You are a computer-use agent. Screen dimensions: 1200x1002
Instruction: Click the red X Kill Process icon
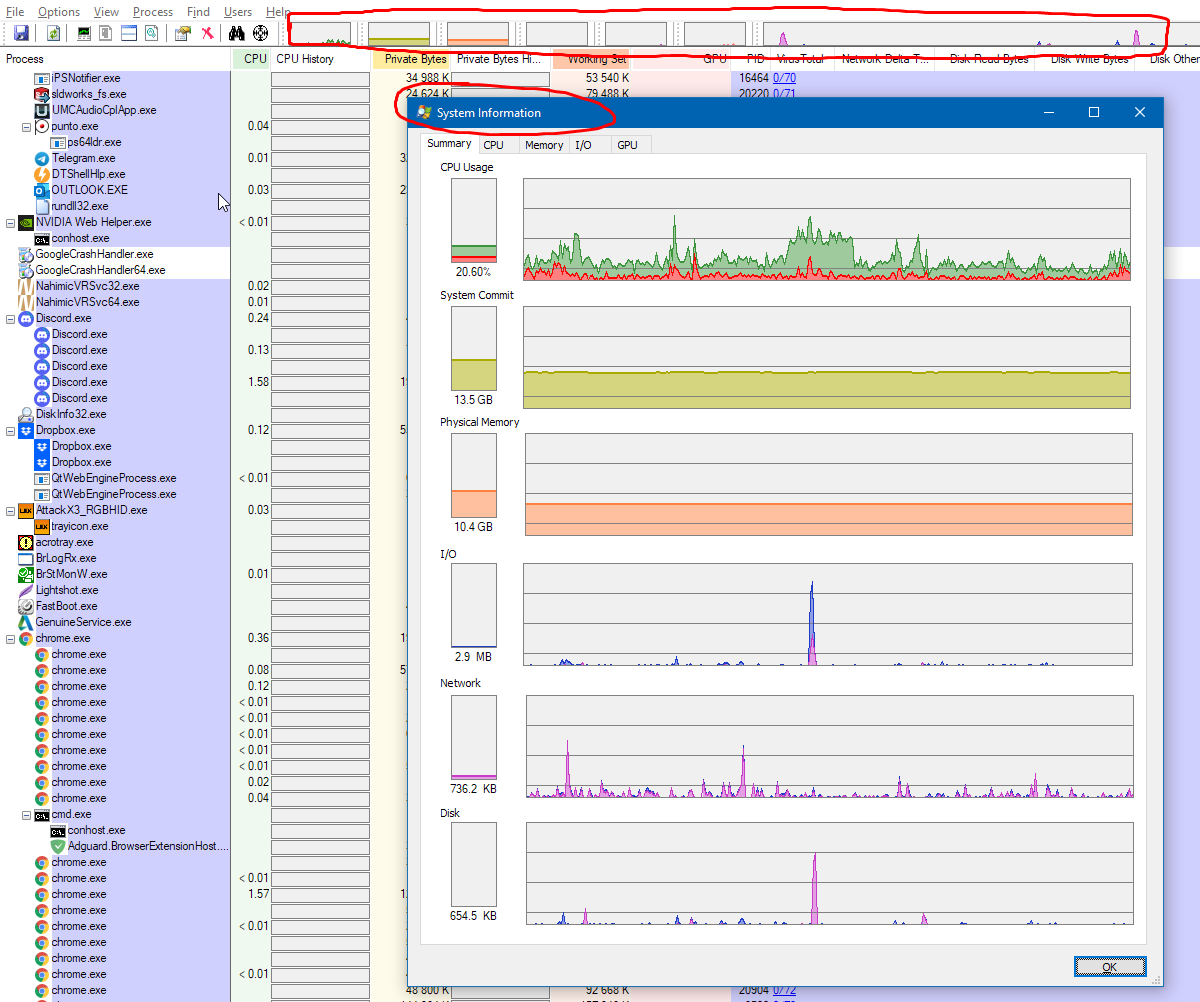tap(207, 33)
